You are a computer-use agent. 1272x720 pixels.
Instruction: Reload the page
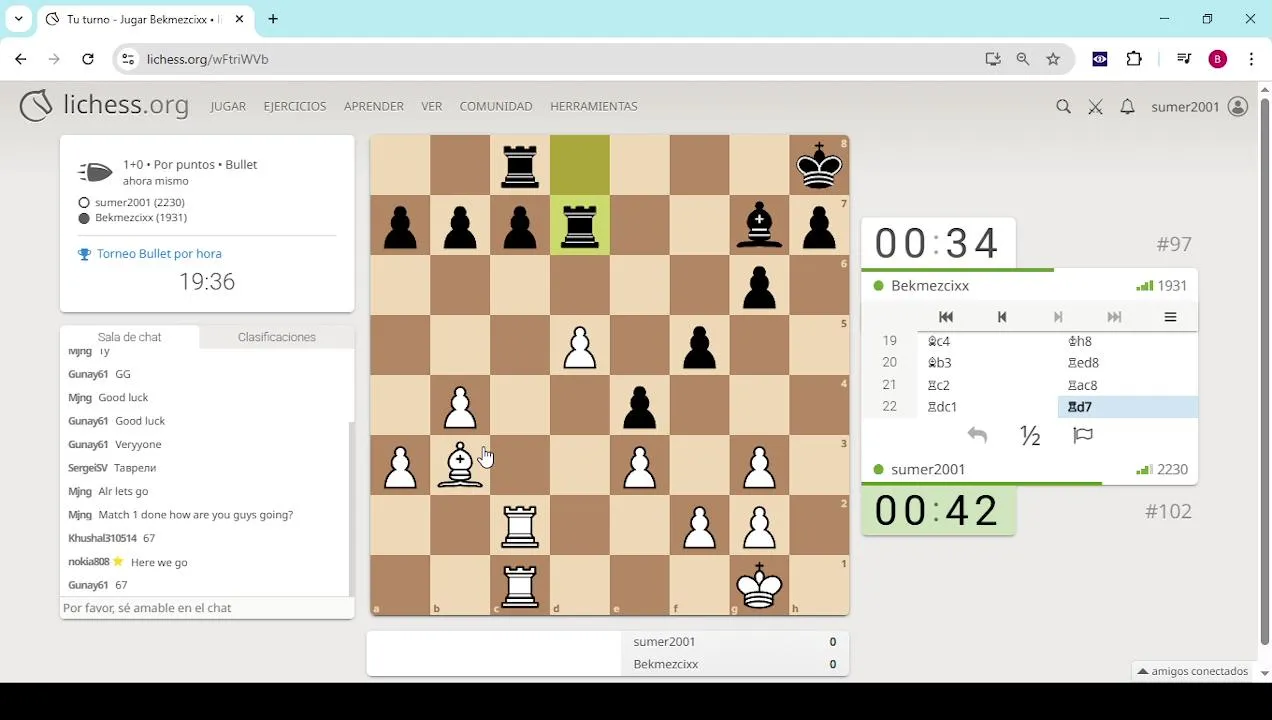(88, 59)
